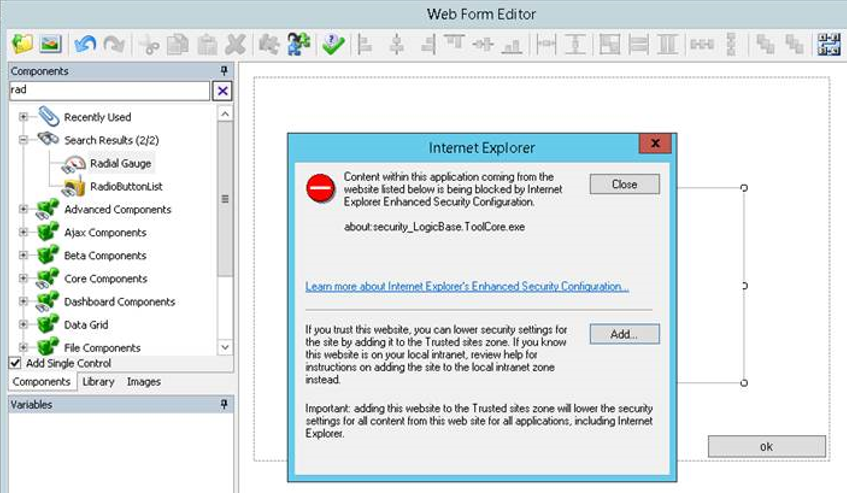Click the align right edges icon
The width and height of the screenshot is (847, 494).
(x=428, y=45)
